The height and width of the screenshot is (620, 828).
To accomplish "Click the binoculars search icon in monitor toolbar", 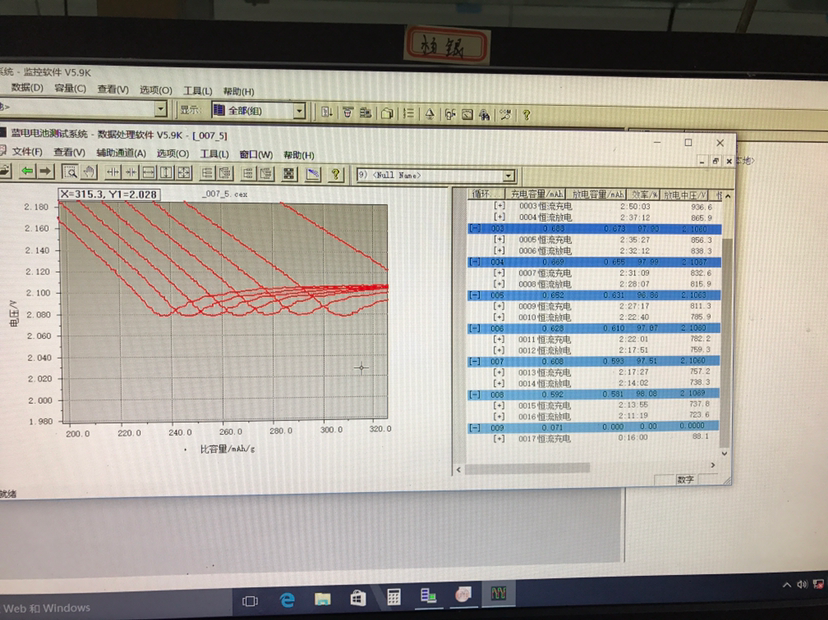I will pos(484,114).
